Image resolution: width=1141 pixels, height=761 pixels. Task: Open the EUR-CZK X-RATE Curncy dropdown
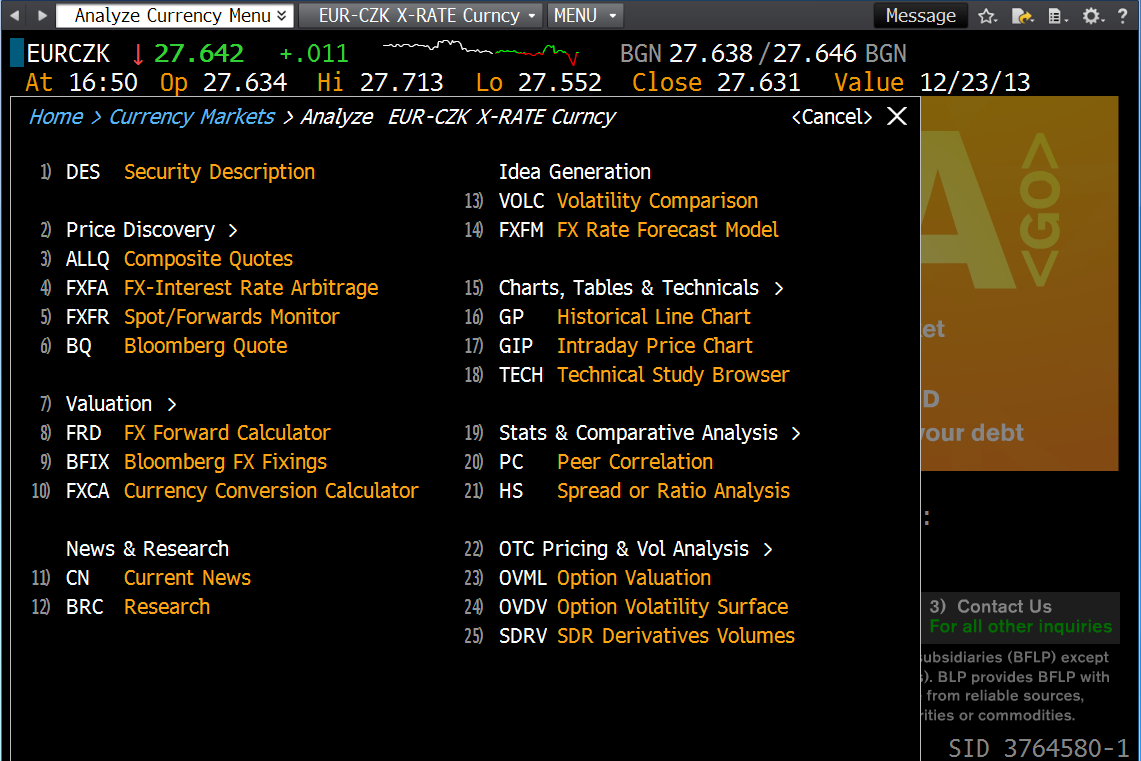tap(421, 15)
